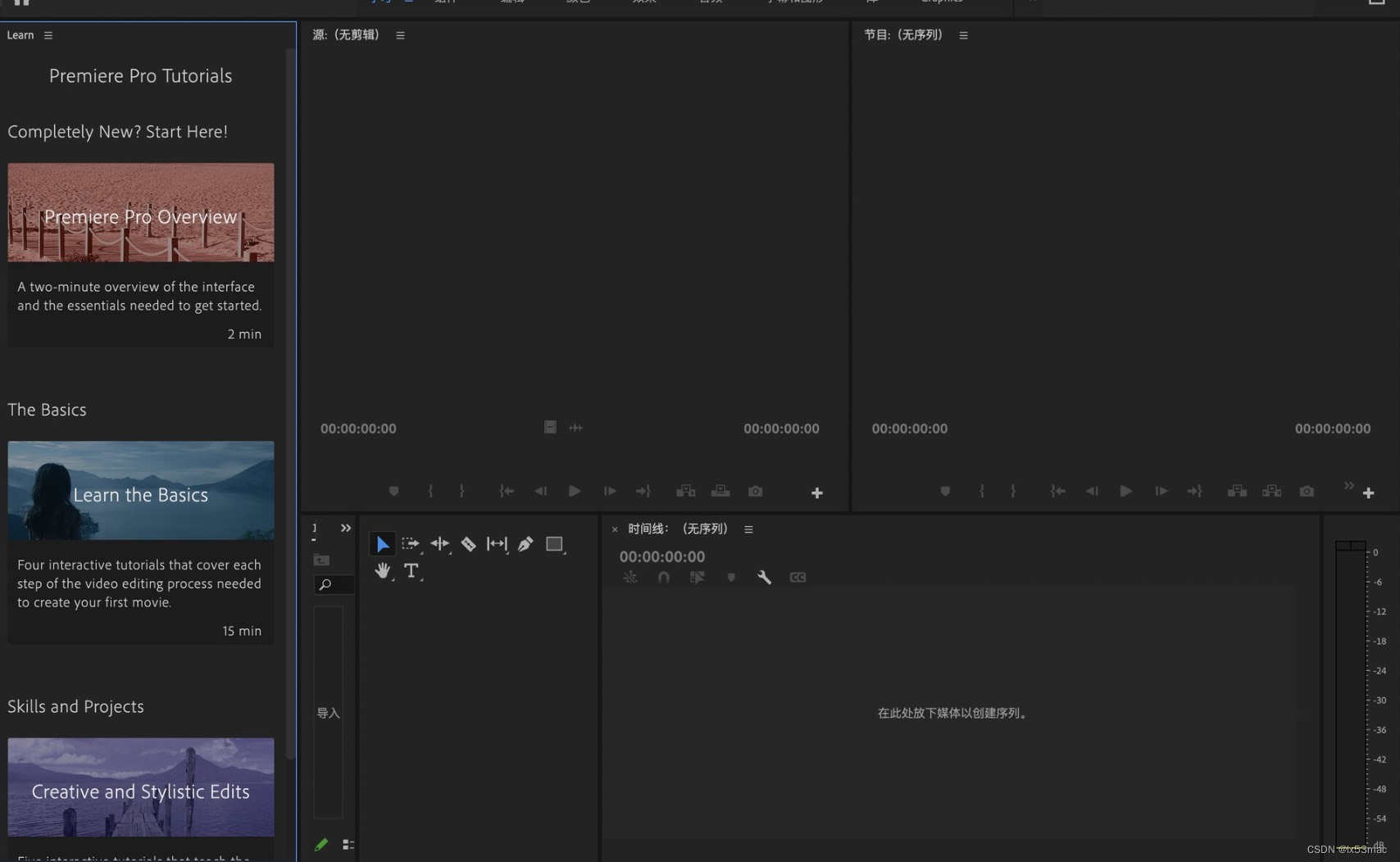Screen dimensions: 1400x862
Task: Click drag video only icon in Source
Action: [x=550, y=427]
